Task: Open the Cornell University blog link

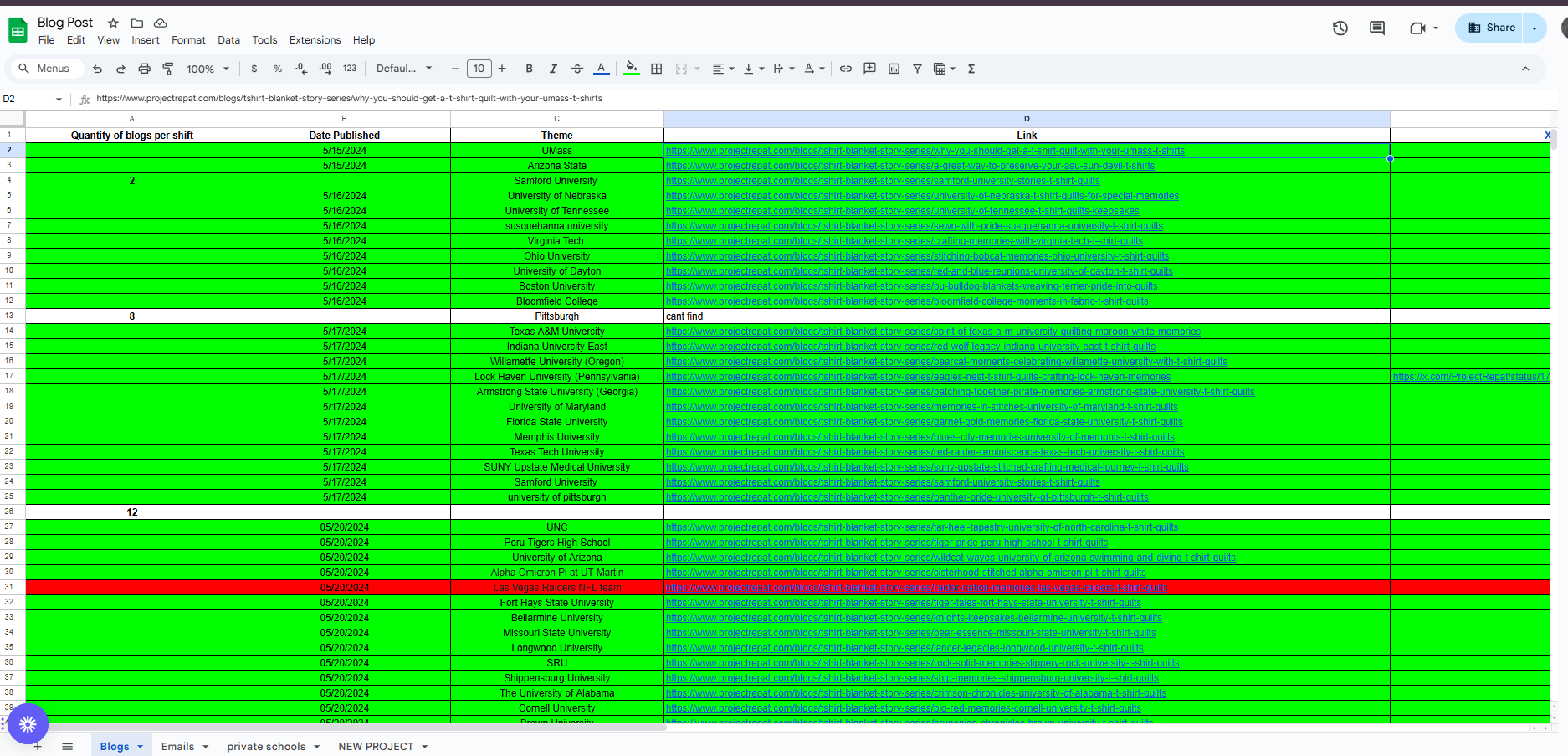Action: click(x=904, y=708)
